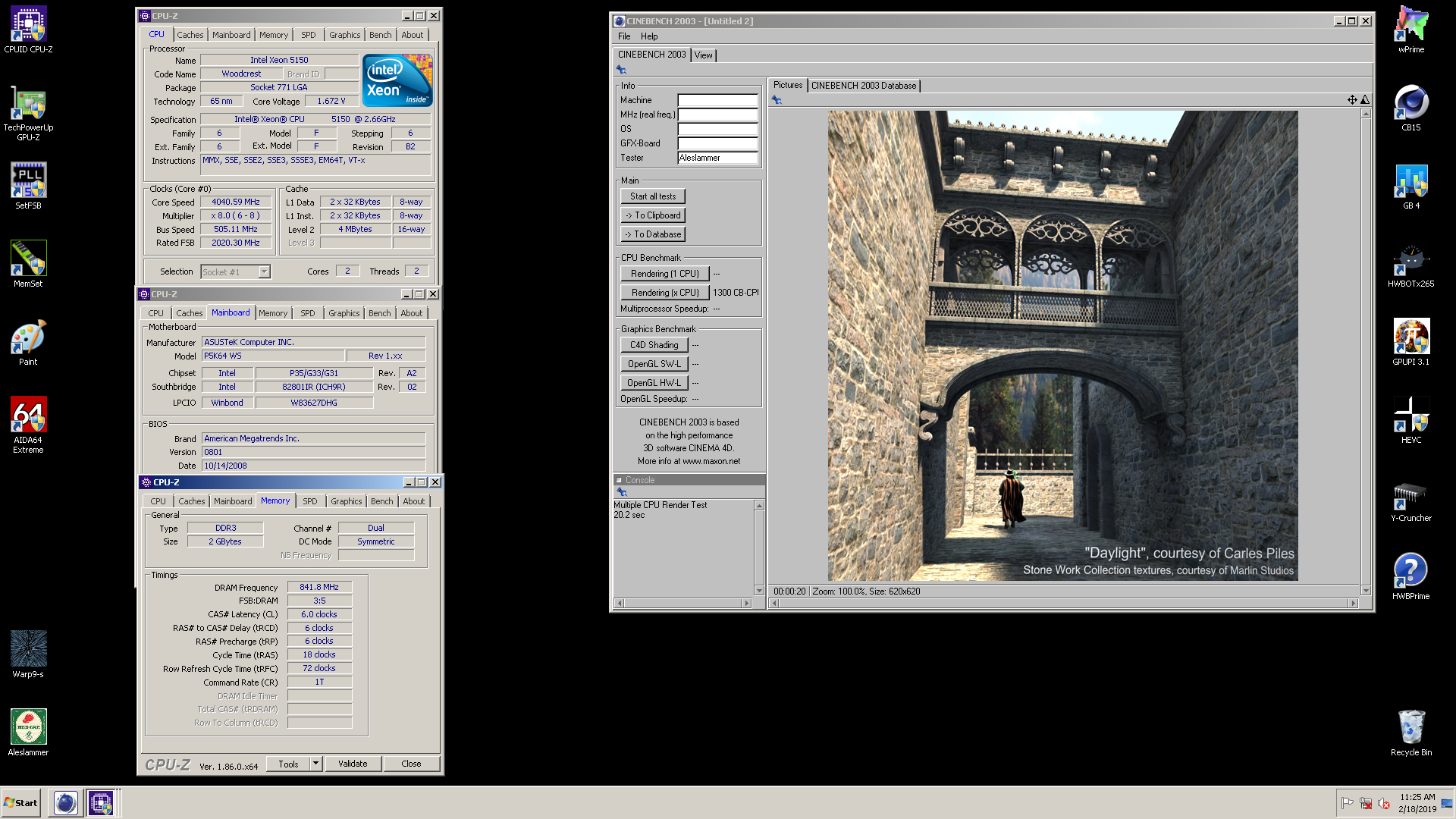Click the Validate button in CPU-Z

[x=353, y=764]
